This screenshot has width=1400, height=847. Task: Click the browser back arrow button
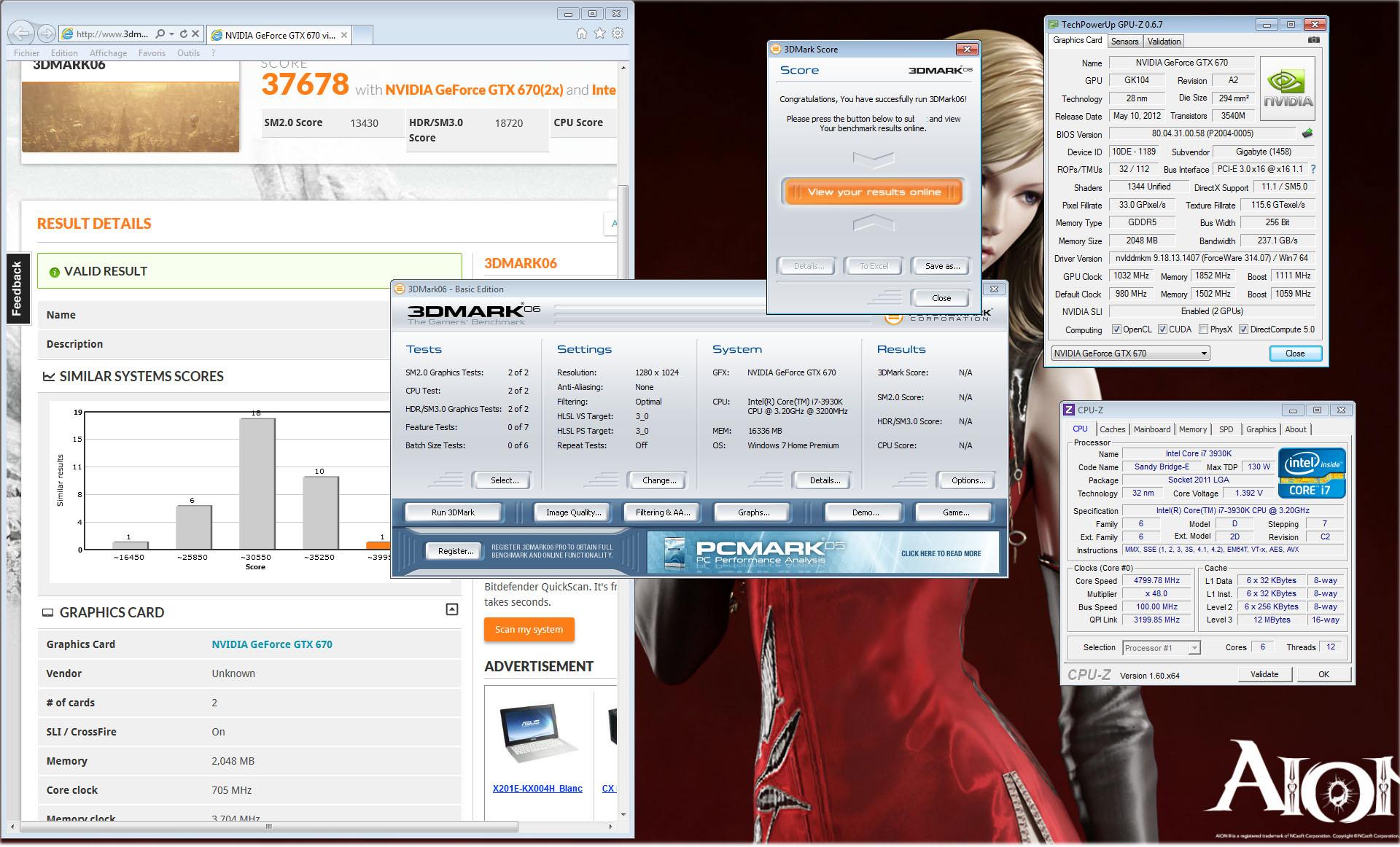point(23,33)
